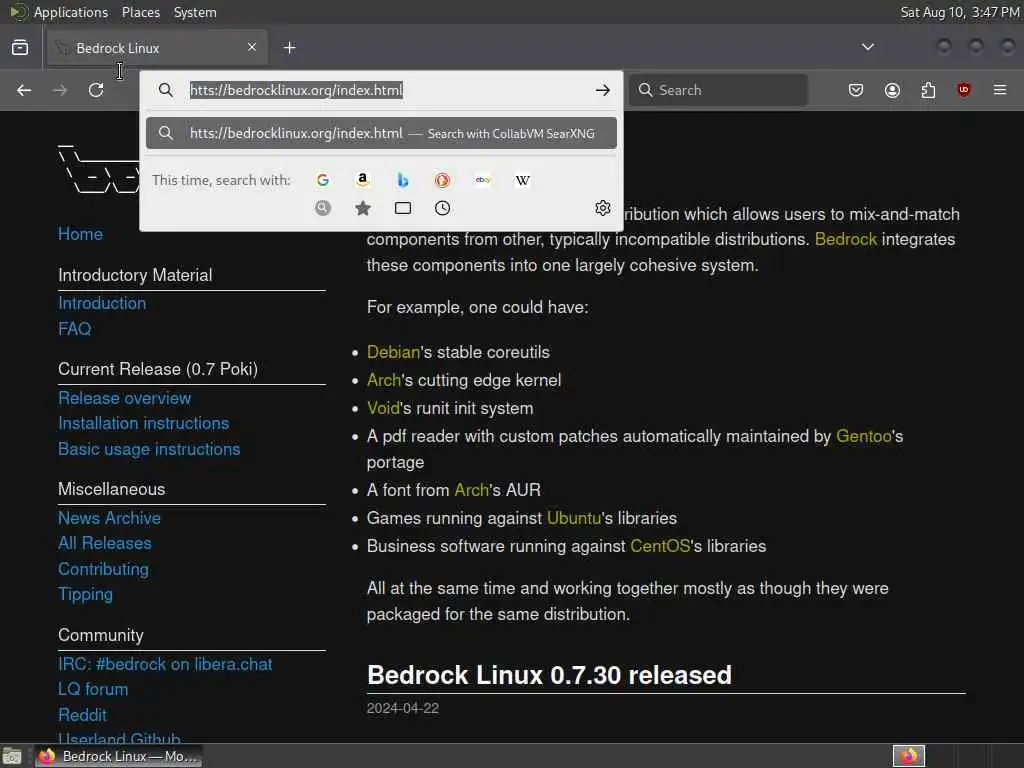The height and width of the screenshot is (768, 1024).
Task: Open Basic usage instructions link
Action: click(x=149, y=449)
